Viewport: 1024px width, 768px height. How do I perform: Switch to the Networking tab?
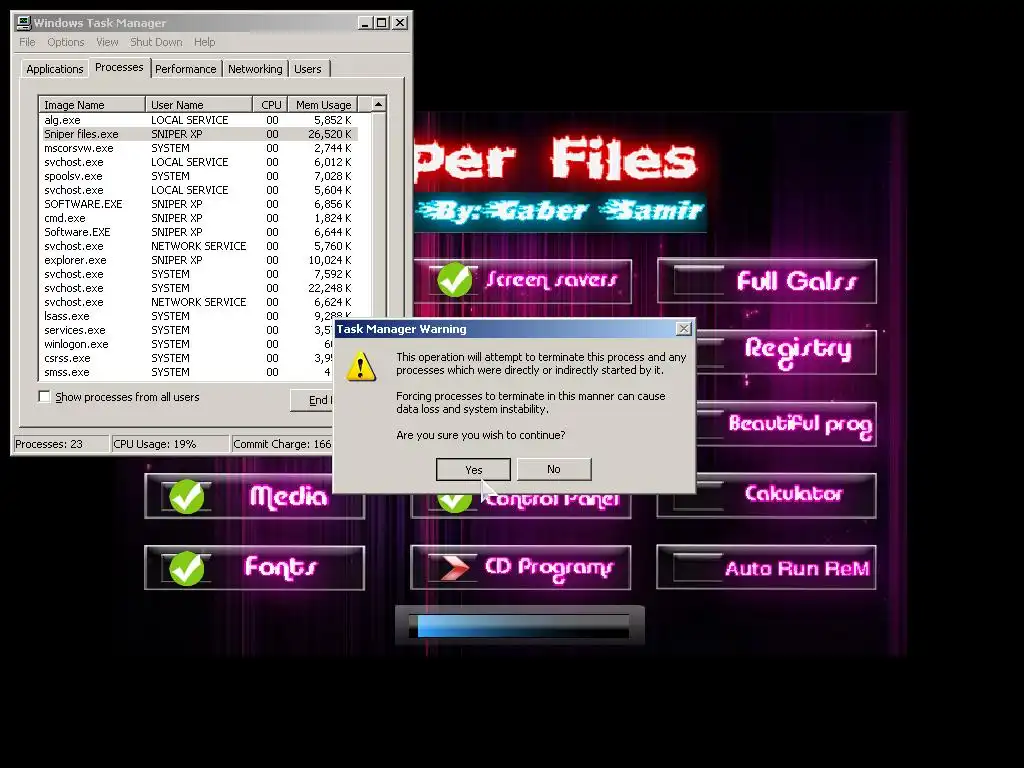(255, 69)
